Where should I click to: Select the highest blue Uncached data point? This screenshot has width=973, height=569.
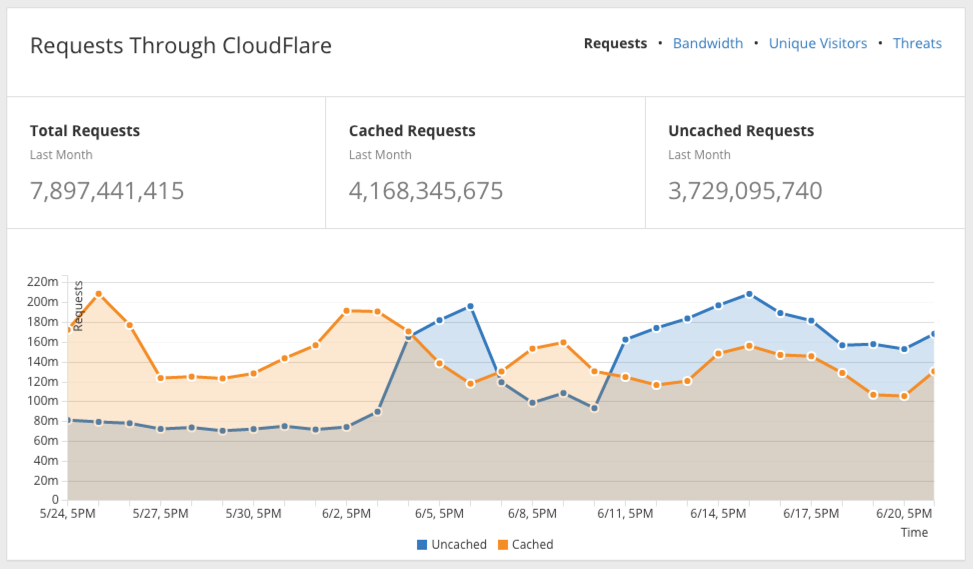coord(749,294)
